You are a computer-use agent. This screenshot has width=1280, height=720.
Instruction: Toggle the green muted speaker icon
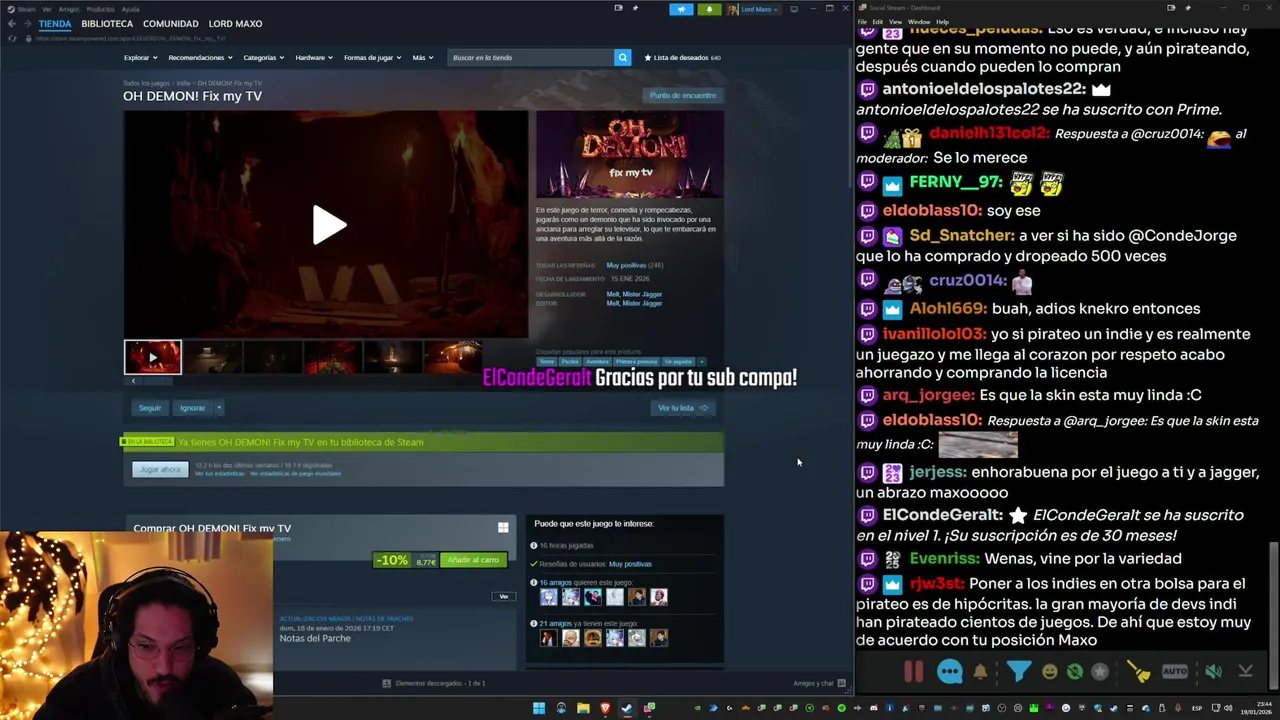coord(1213,672)
